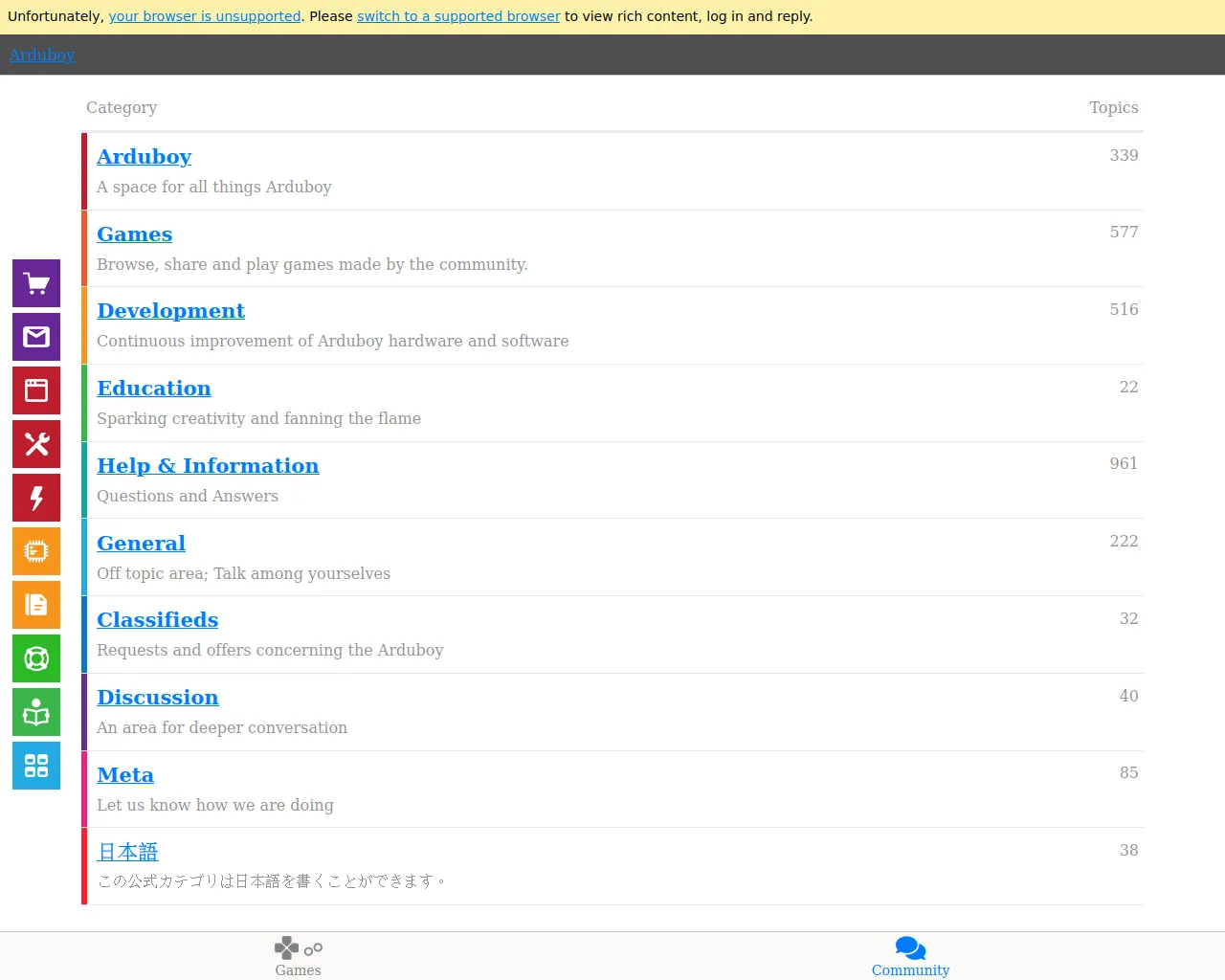1225x980 pixels.
Task: Open the wrench and screwdriver tools icon
Action: (x=35, y=444)
